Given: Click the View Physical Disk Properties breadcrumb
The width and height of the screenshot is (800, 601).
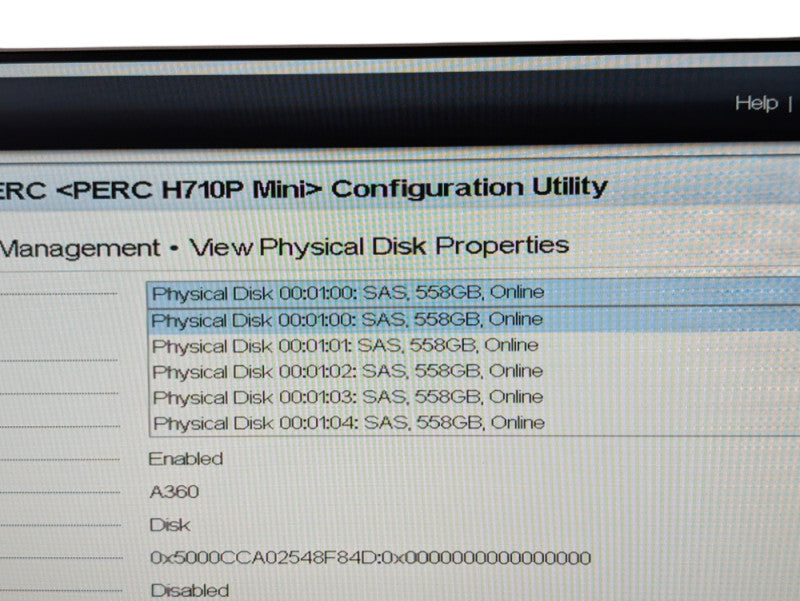Looking at the screenshot, I should pyautogui.click(x=379, y=246).
